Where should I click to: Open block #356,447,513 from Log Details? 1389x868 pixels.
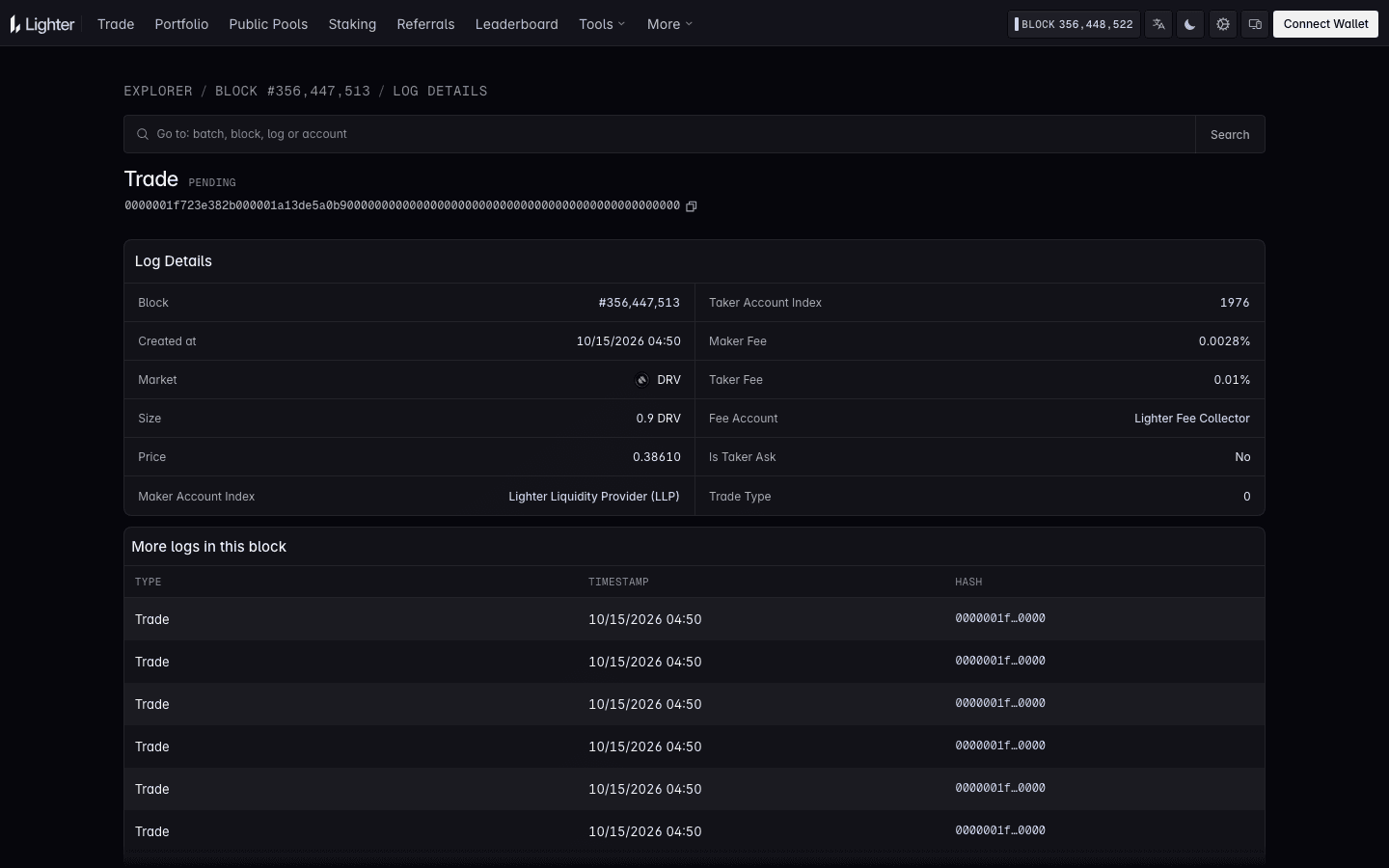(639, 303)
